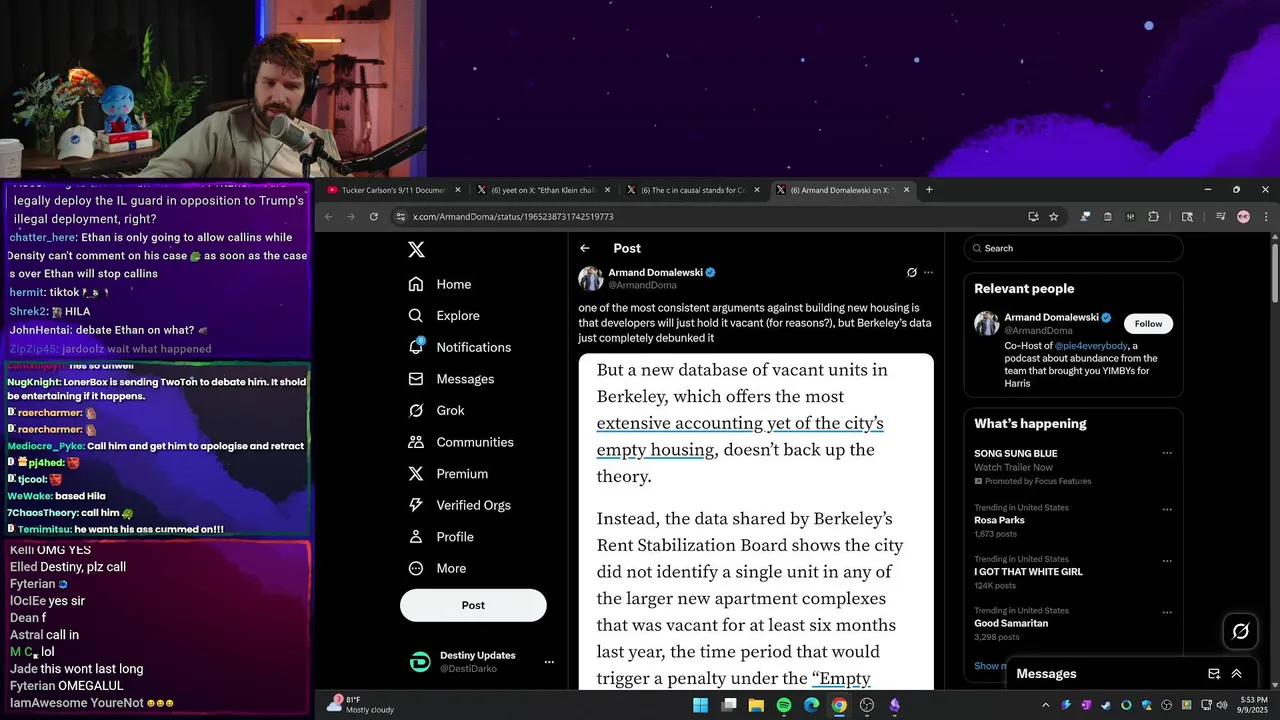Image resolution: width=1280 pixels, height=720 pixels.
Task: Open more options for Good Samaritan trend
Action: click(x=1166, y=613)
